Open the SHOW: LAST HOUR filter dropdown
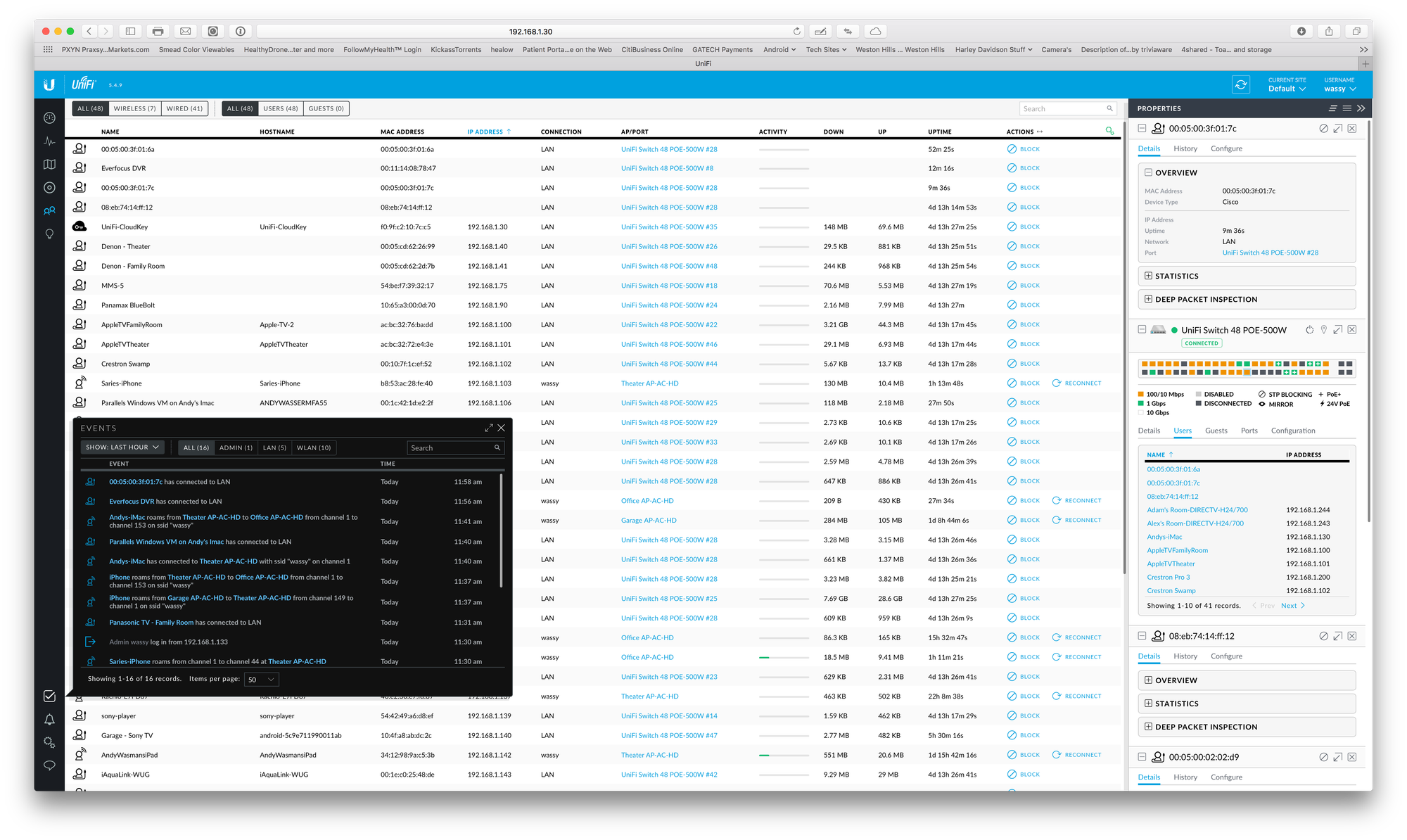Screen dimensions: 1407x840 122,447
